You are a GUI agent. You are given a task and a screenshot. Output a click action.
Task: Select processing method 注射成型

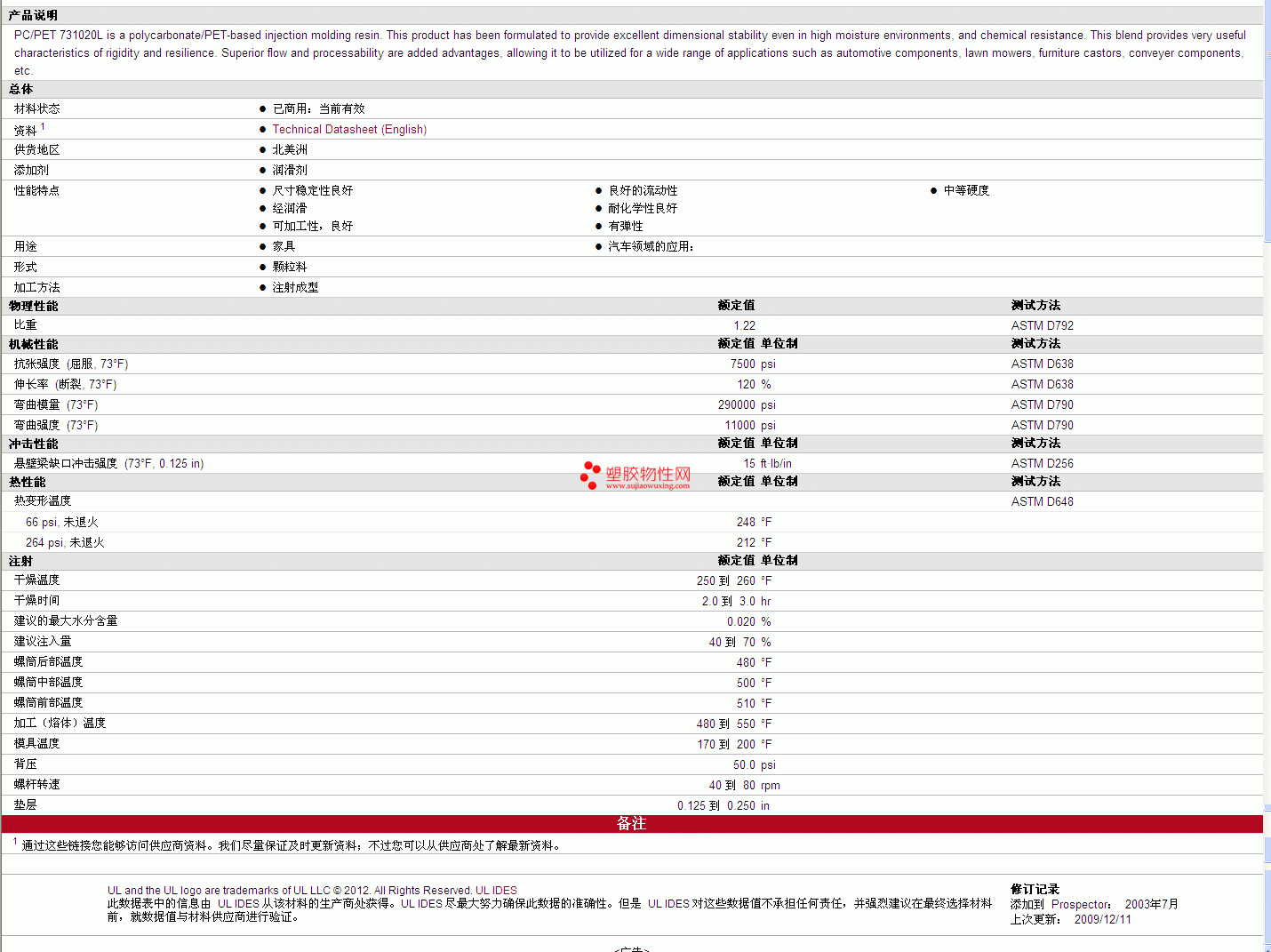point(295,287)
